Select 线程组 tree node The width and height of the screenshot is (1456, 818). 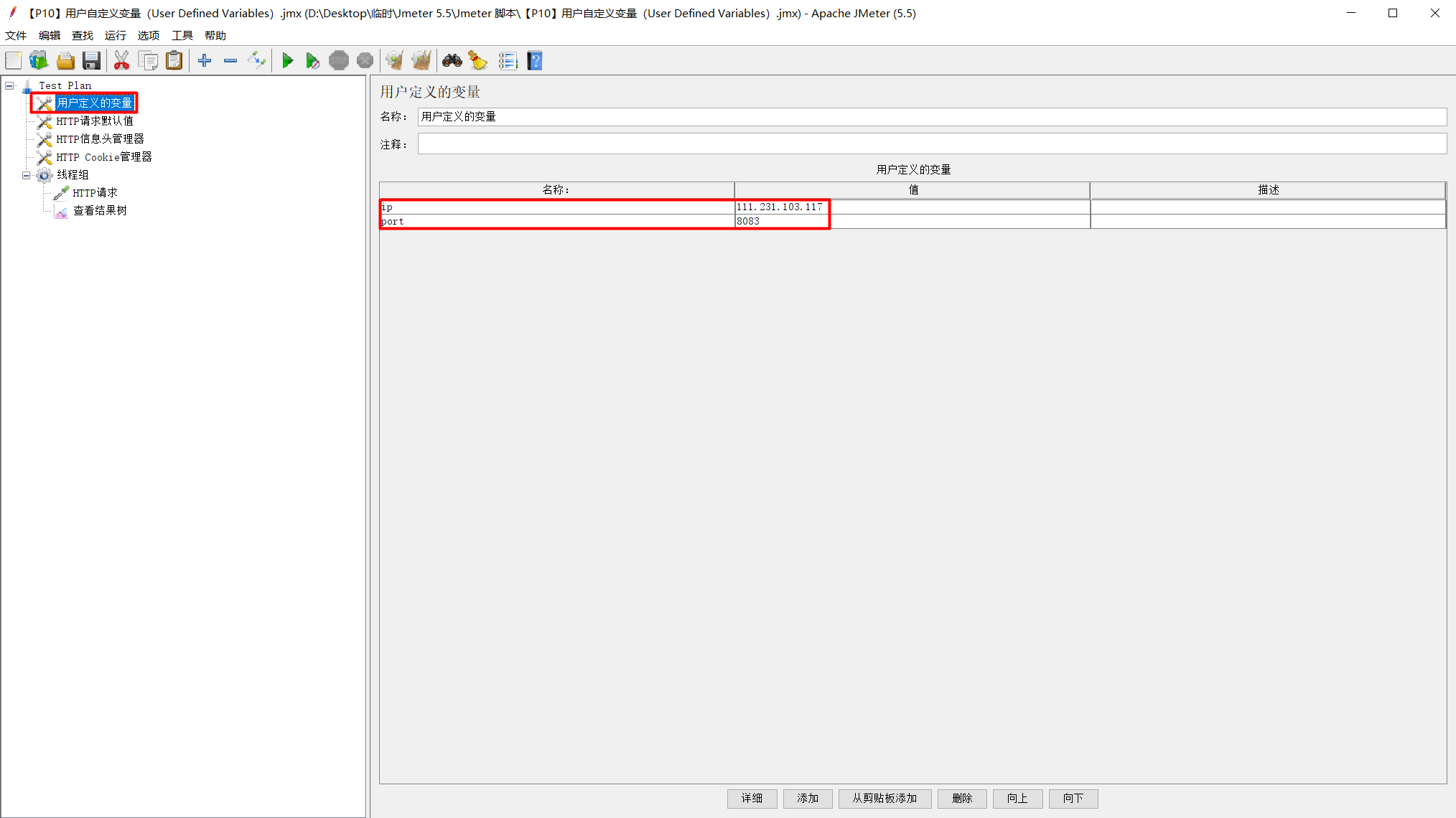pos(73,175)
